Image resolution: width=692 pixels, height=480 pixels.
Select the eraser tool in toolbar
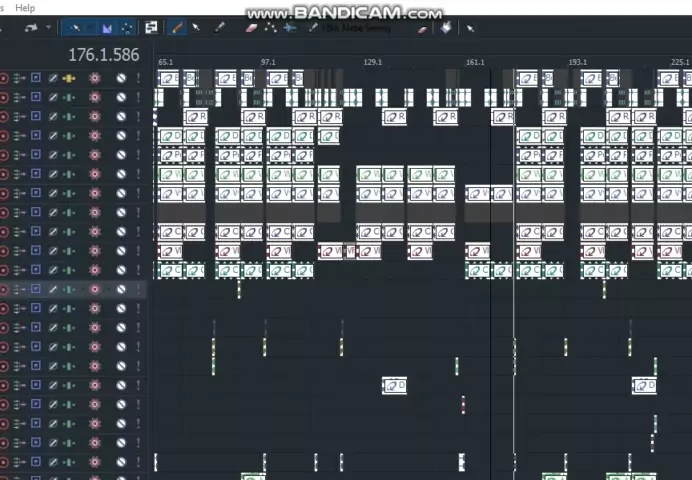(x=252, y=28)
